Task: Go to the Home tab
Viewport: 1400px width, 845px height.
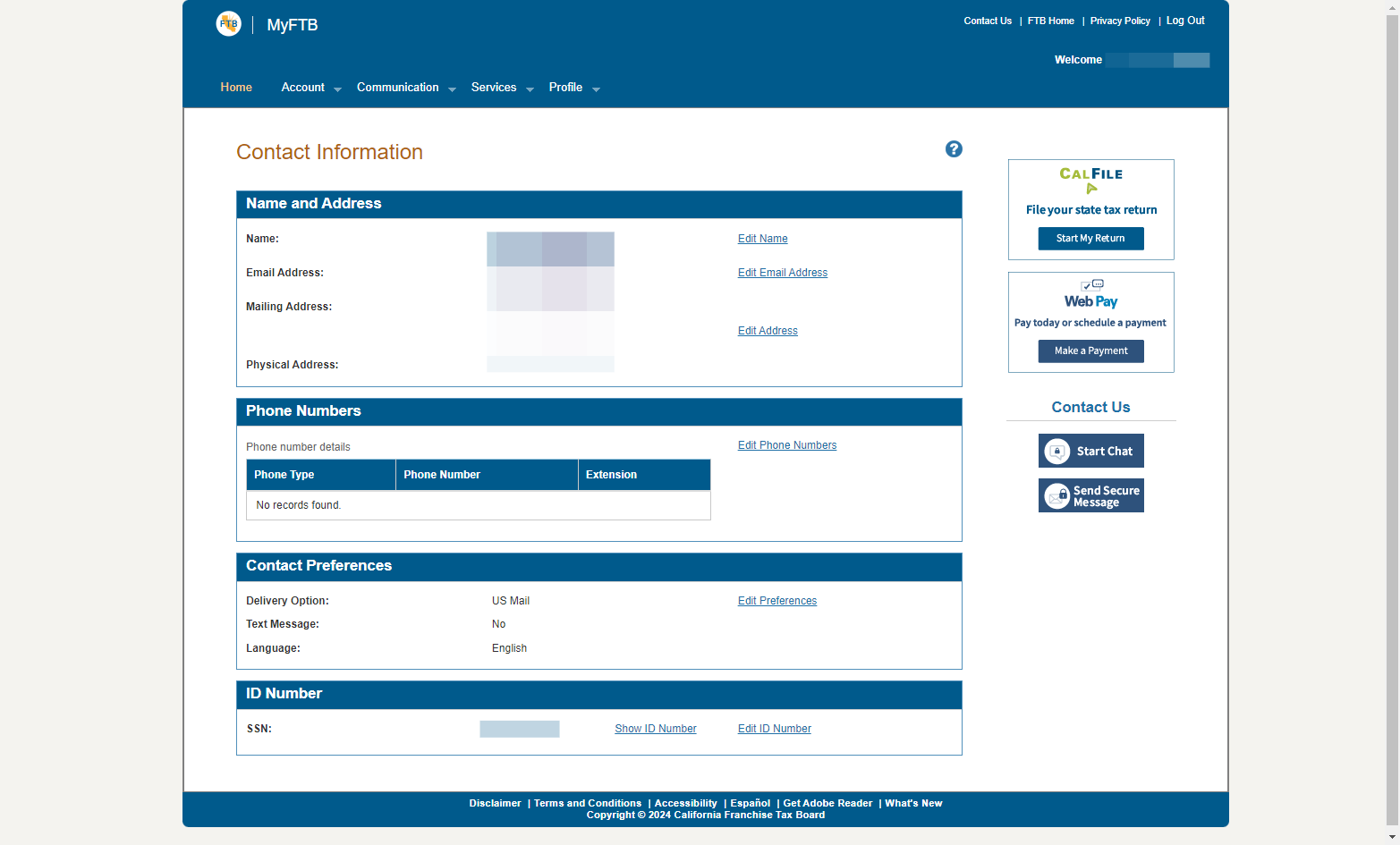Action: (x=236, y=88)
